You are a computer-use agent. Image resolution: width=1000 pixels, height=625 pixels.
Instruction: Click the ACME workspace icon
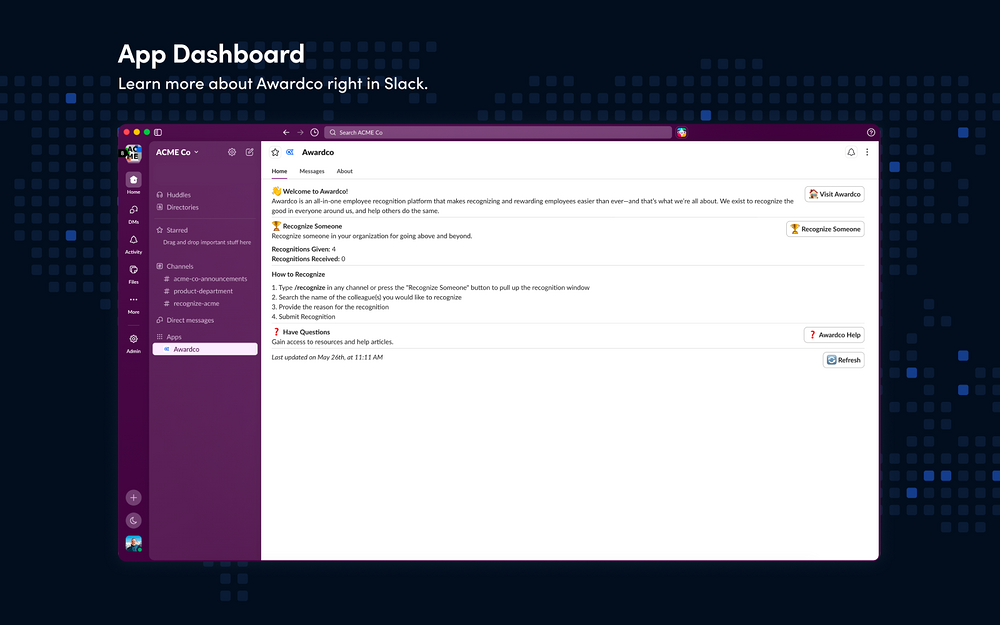(x=133, y=154)
